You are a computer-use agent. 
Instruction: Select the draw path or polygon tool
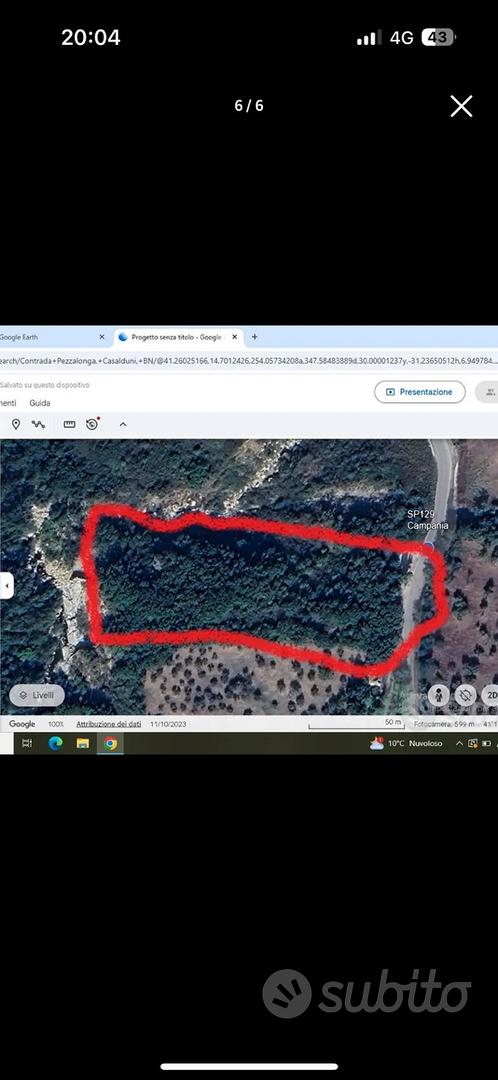point(39,424)
